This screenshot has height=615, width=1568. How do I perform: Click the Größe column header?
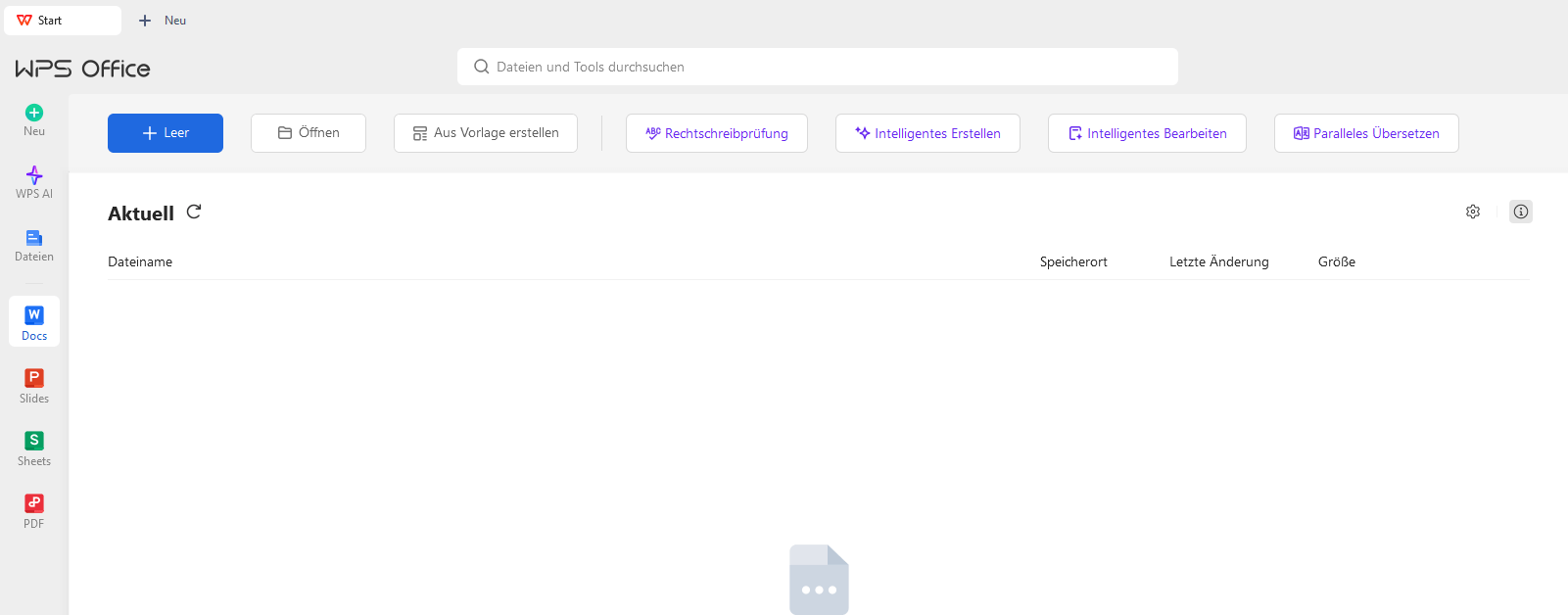click(x=1337, y=261)
